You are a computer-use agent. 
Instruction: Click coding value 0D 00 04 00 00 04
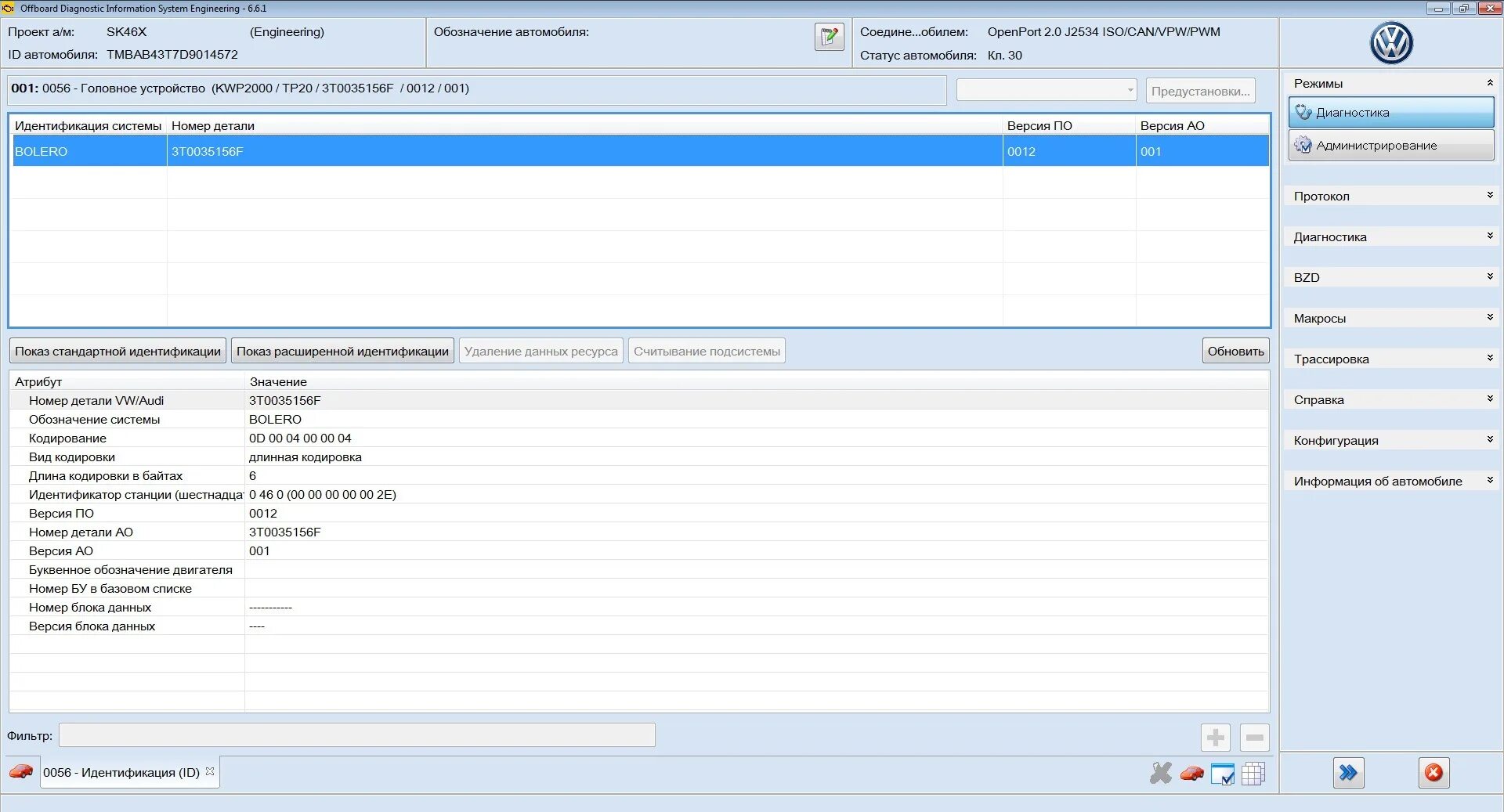coord(300,438)
